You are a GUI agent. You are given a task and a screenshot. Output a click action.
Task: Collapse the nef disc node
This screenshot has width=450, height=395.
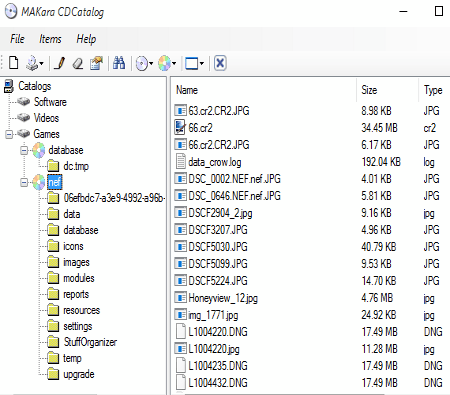tap(24, 182)
